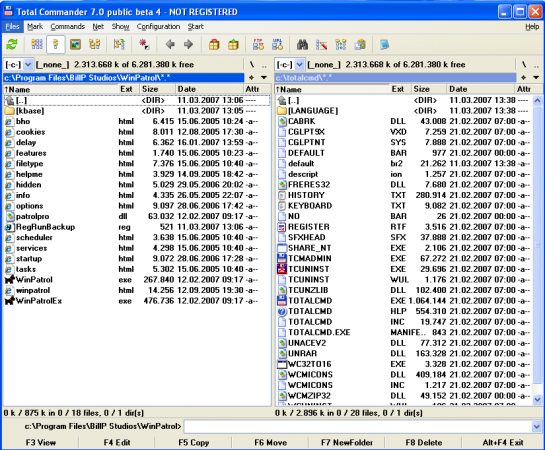The image size is (545, 450).
Task: Click the WinPatrol exe dog icon
Action: [x=9, y=280]
